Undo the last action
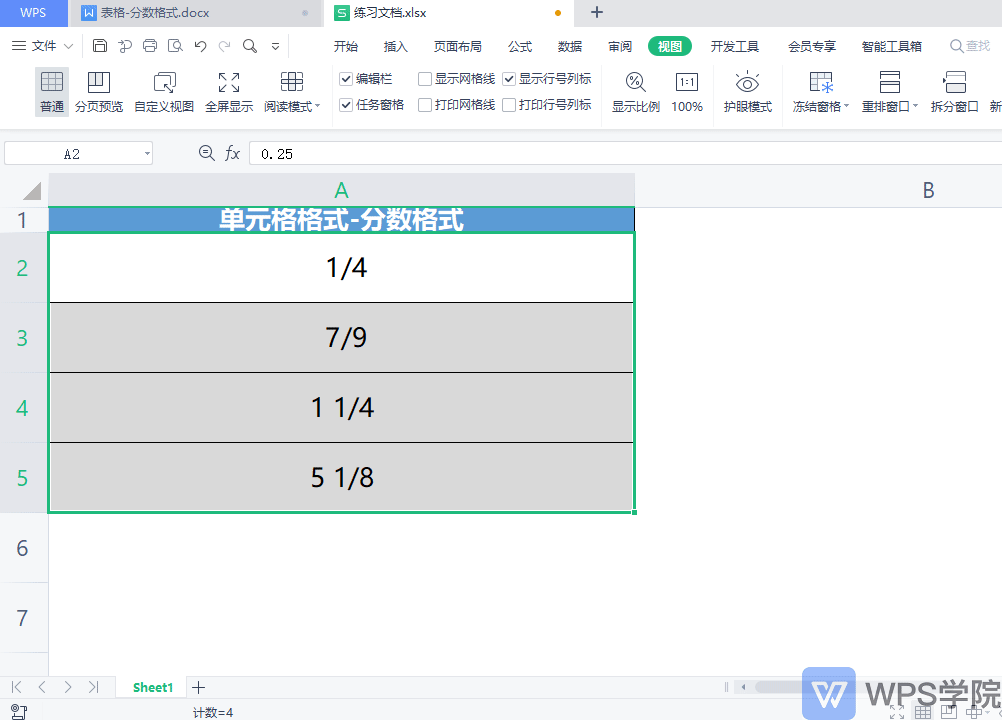Image resolution: width=1002 pixels, height=720 pixels. [200, 45]
